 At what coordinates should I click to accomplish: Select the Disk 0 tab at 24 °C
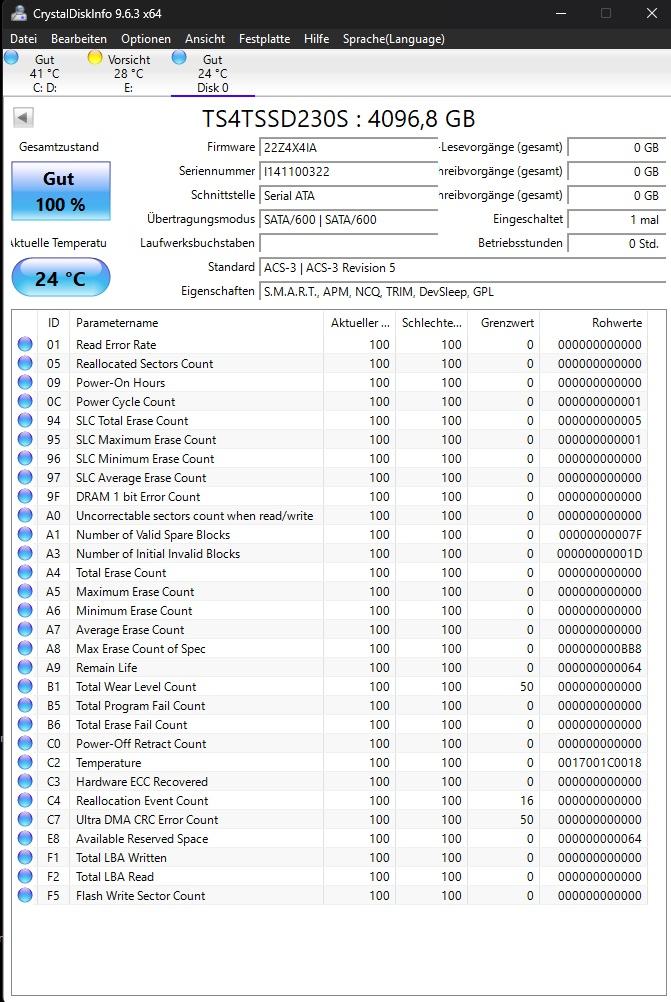point(212,73)
